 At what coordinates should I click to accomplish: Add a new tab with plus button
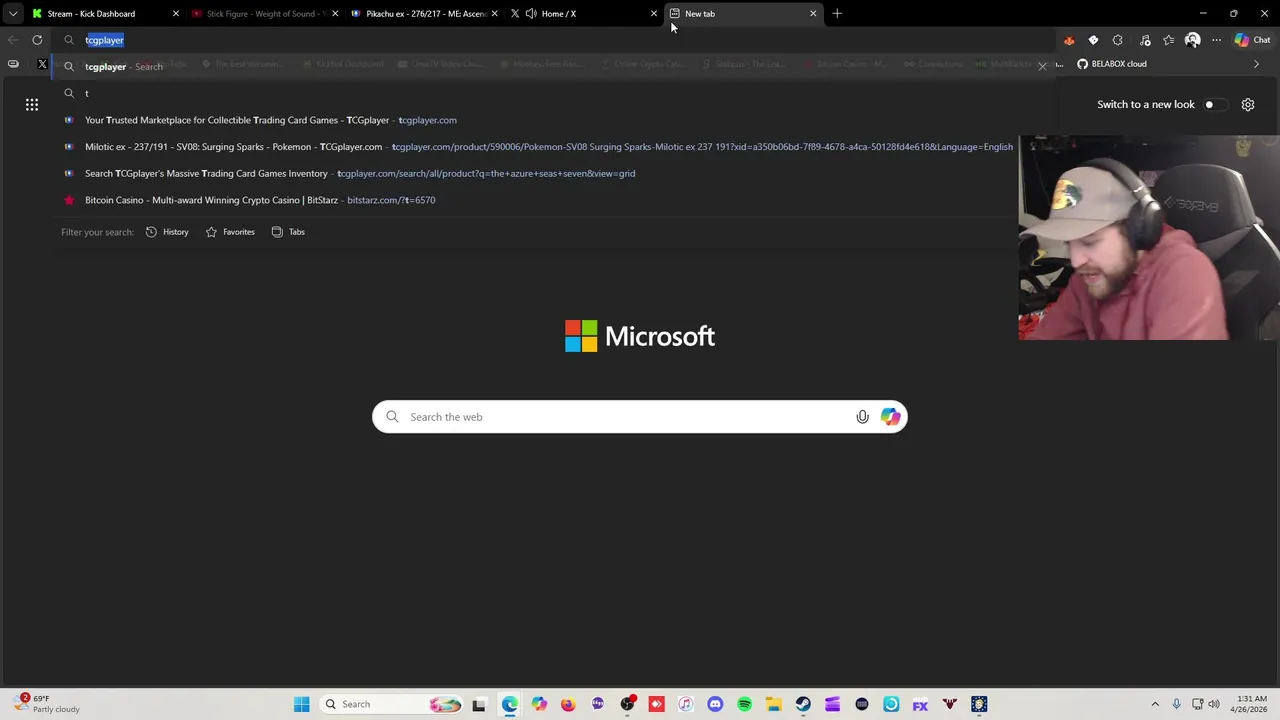(x=837, y=14)
